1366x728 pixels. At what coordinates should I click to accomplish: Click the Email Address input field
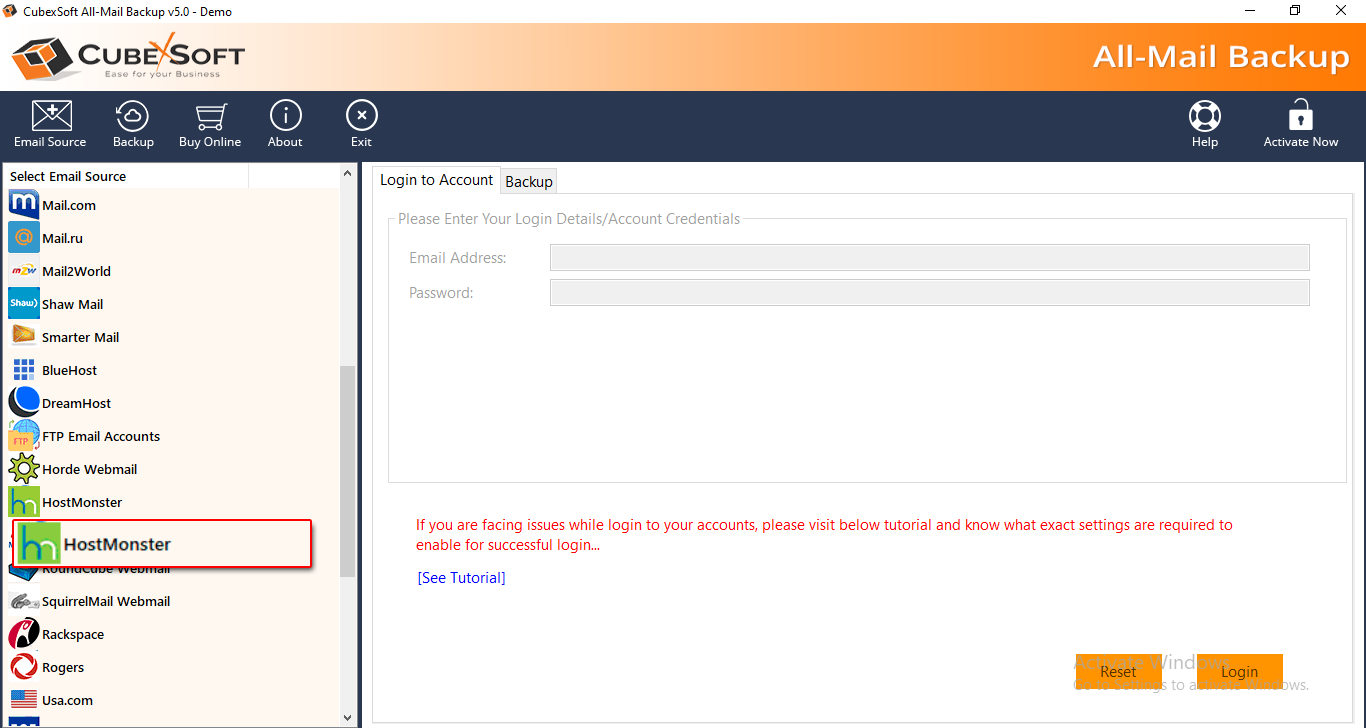click(x=929, y=258)
